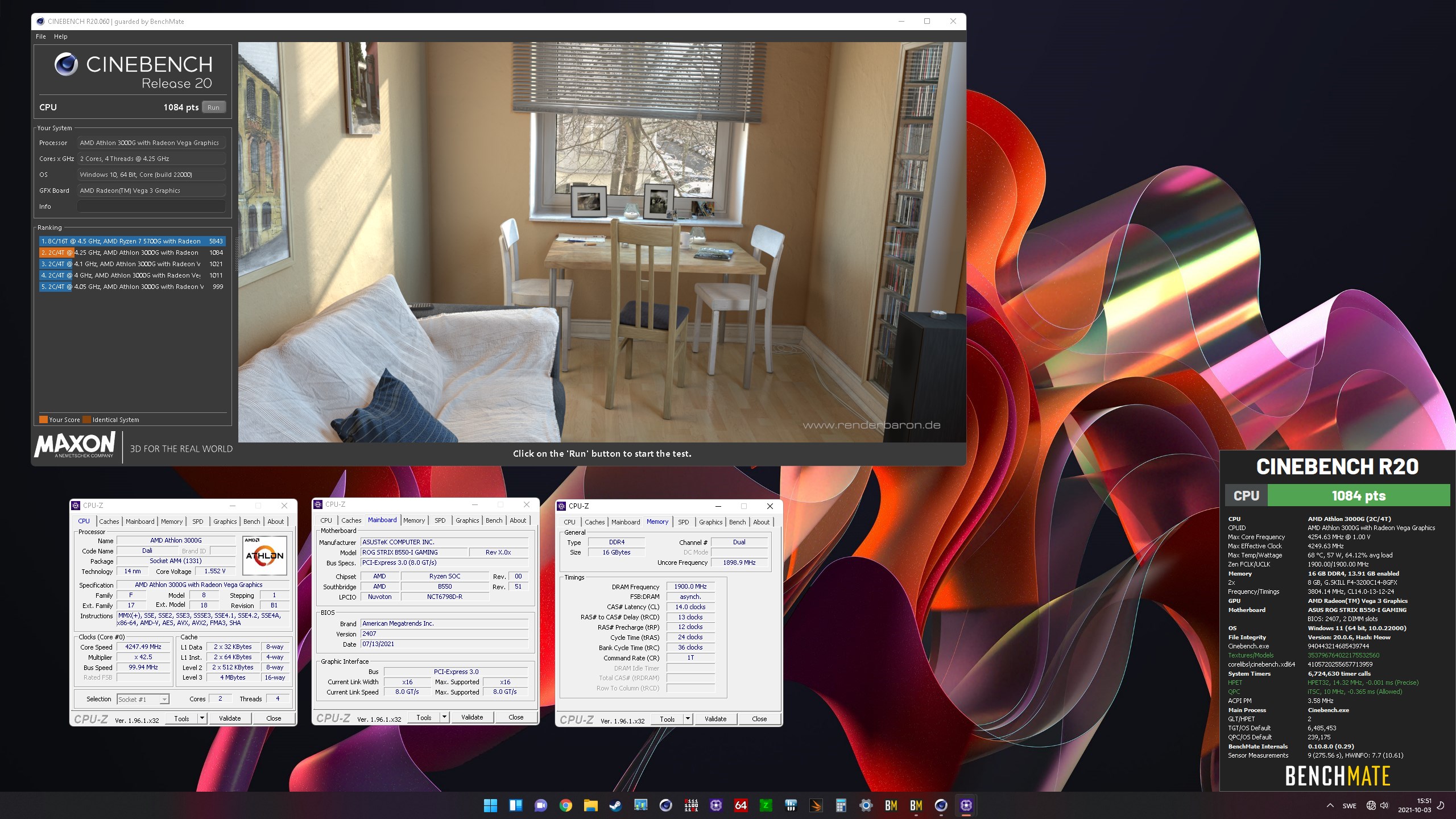Click the rendered room image in Cinebench

(x=602, y=242)
